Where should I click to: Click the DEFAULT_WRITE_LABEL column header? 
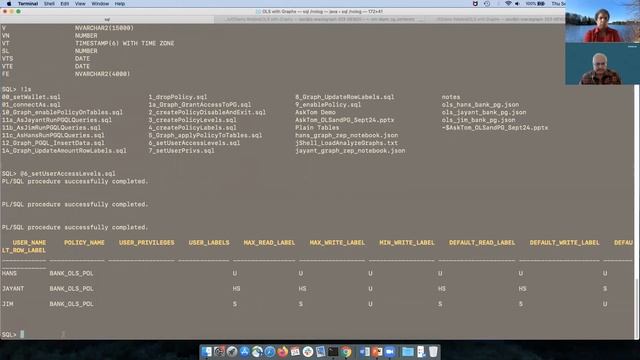pyautogui.click(x=564, y=242)
